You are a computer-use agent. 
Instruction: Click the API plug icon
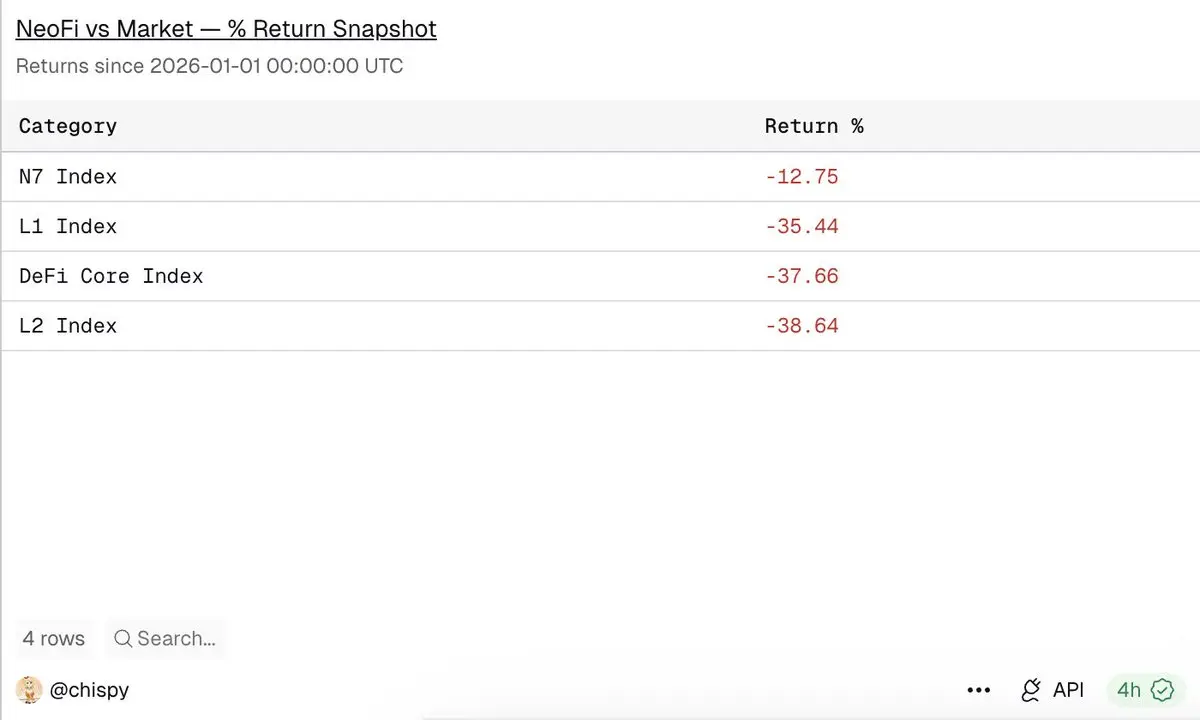(x=1030, y=690)
